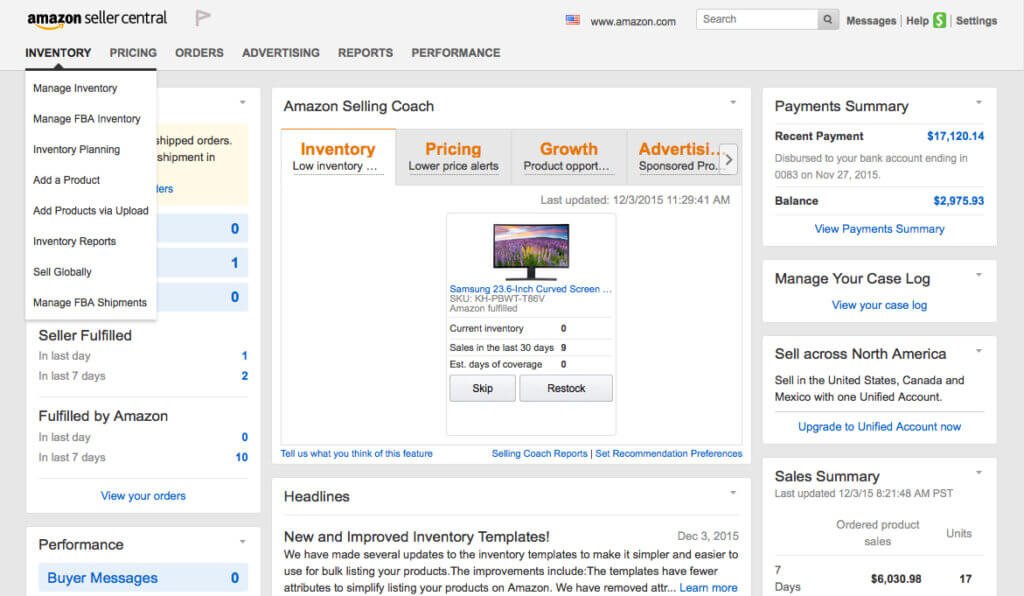Click Tell us what you think link
The height and width of the screenshot is (596, 1024).
[357, 454]
